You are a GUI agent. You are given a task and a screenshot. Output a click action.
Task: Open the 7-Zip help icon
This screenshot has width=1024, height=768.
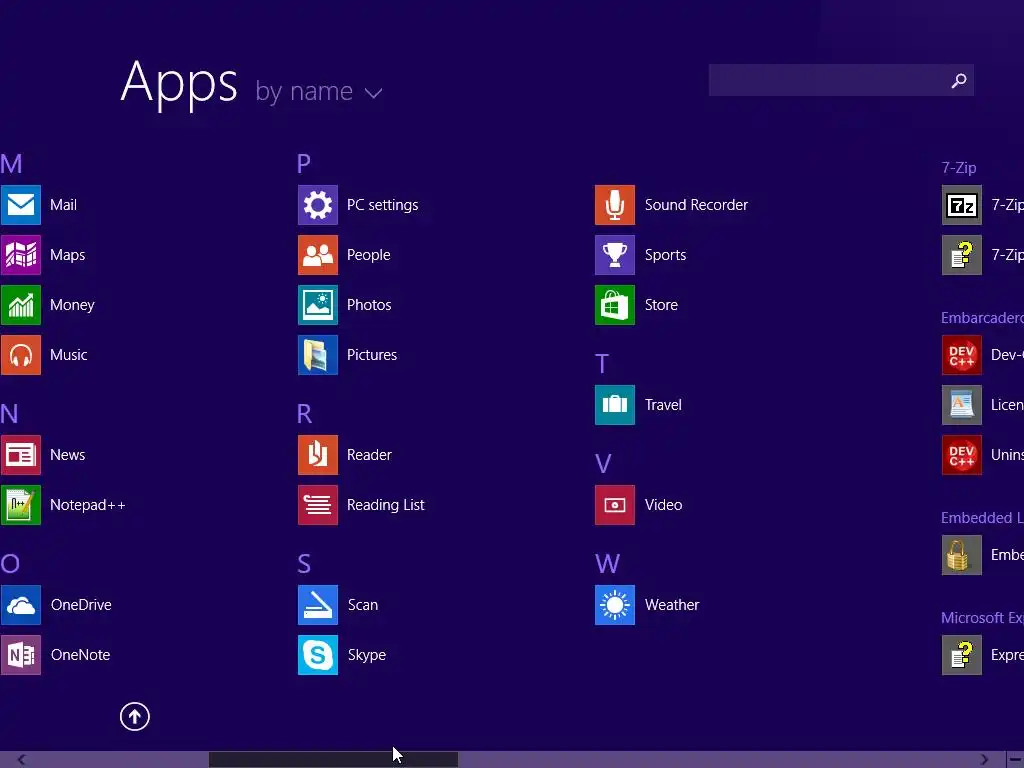pyautogui.click(x=961, y=255)
